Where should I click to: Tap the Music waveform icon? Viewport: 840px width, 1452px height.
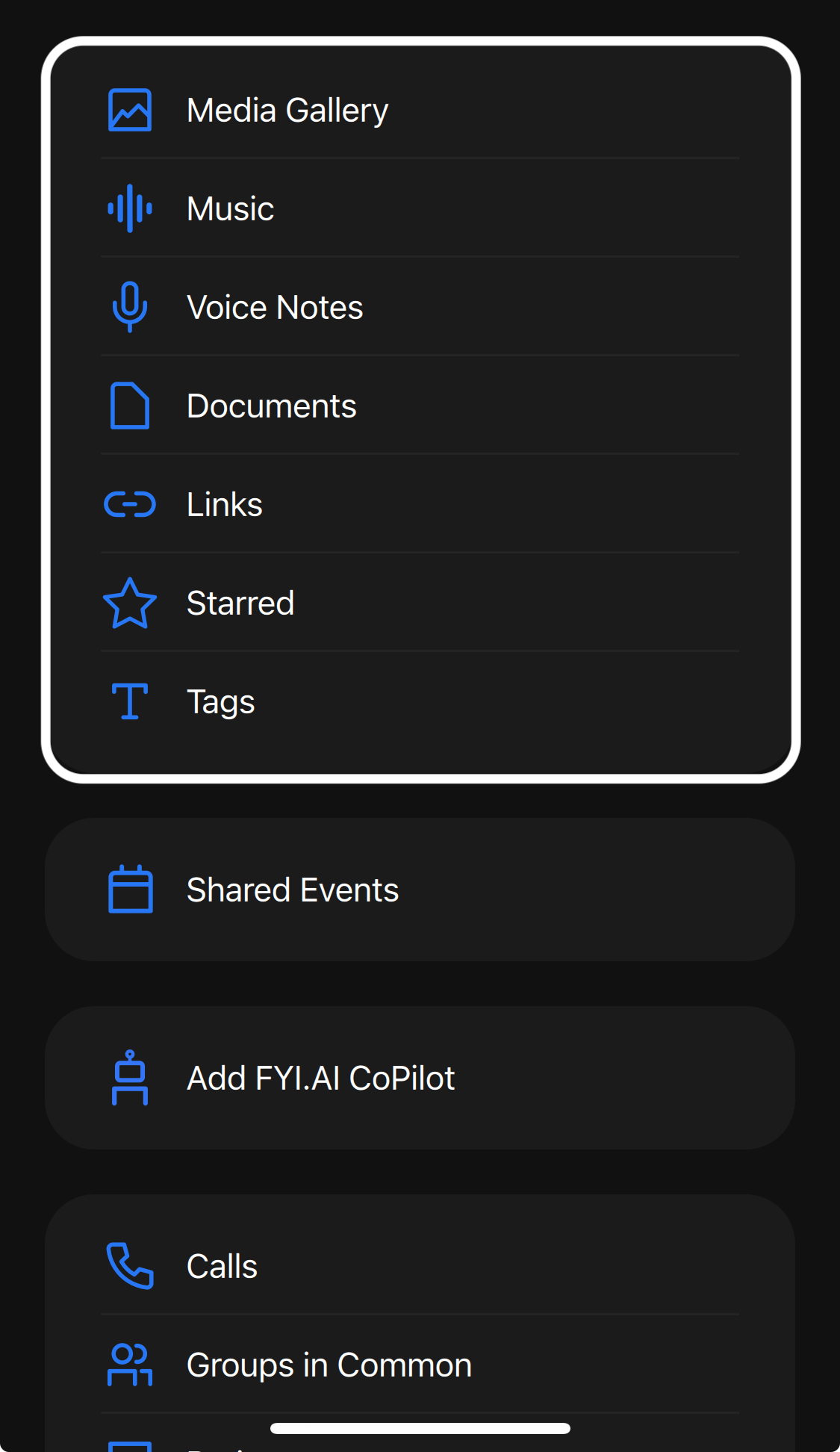[x=130, y=208]
